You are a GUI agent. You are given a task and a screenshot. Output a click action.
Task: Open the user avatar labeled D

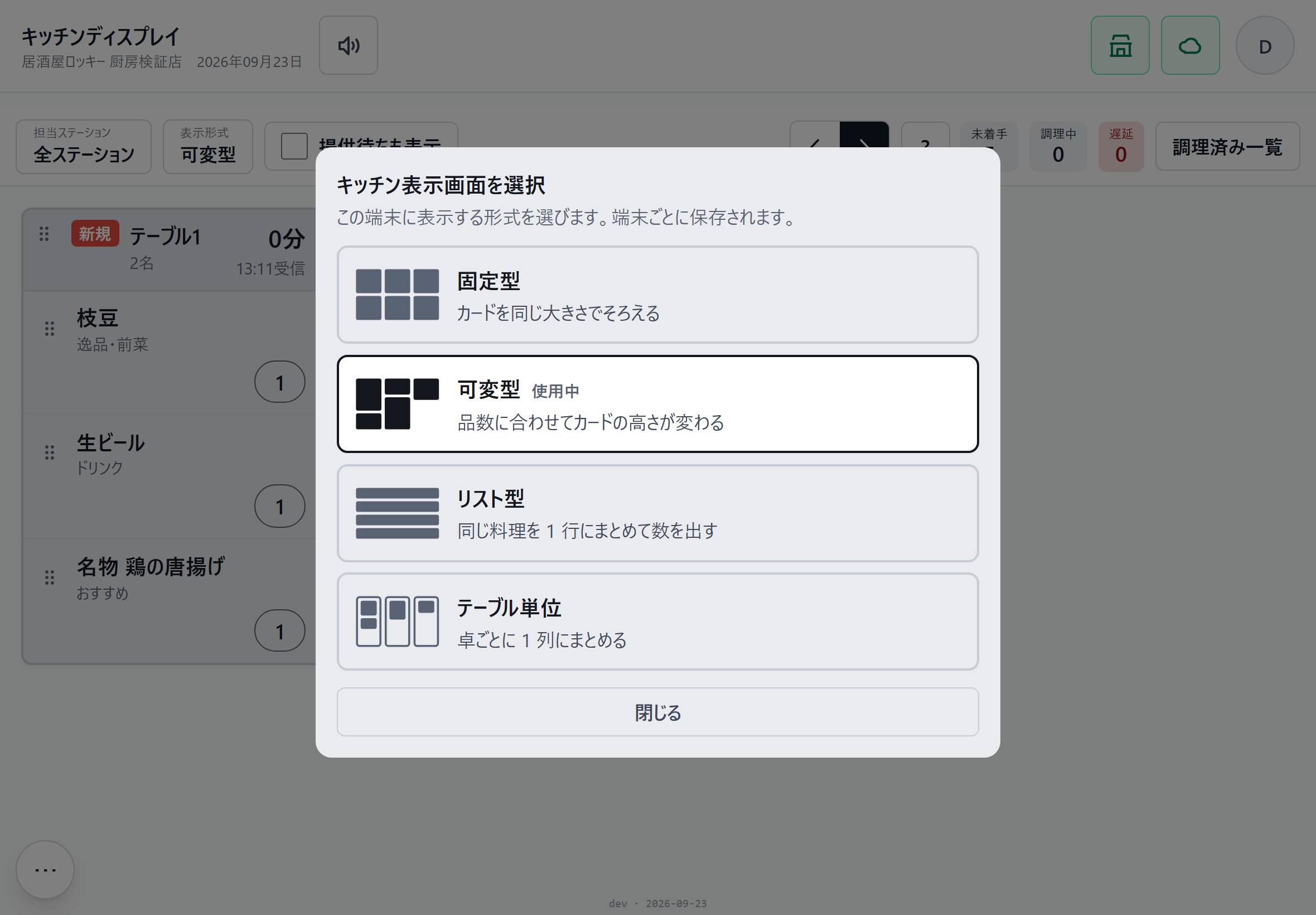coord(1265,45)
